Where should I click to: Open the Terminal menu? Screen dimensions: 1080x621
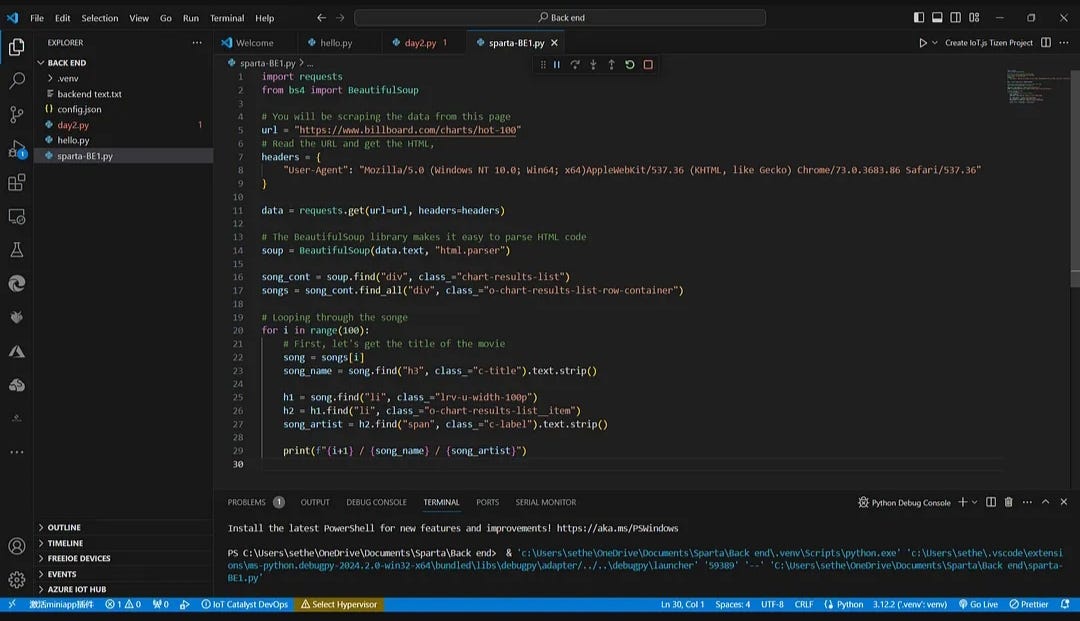[226, 17]
